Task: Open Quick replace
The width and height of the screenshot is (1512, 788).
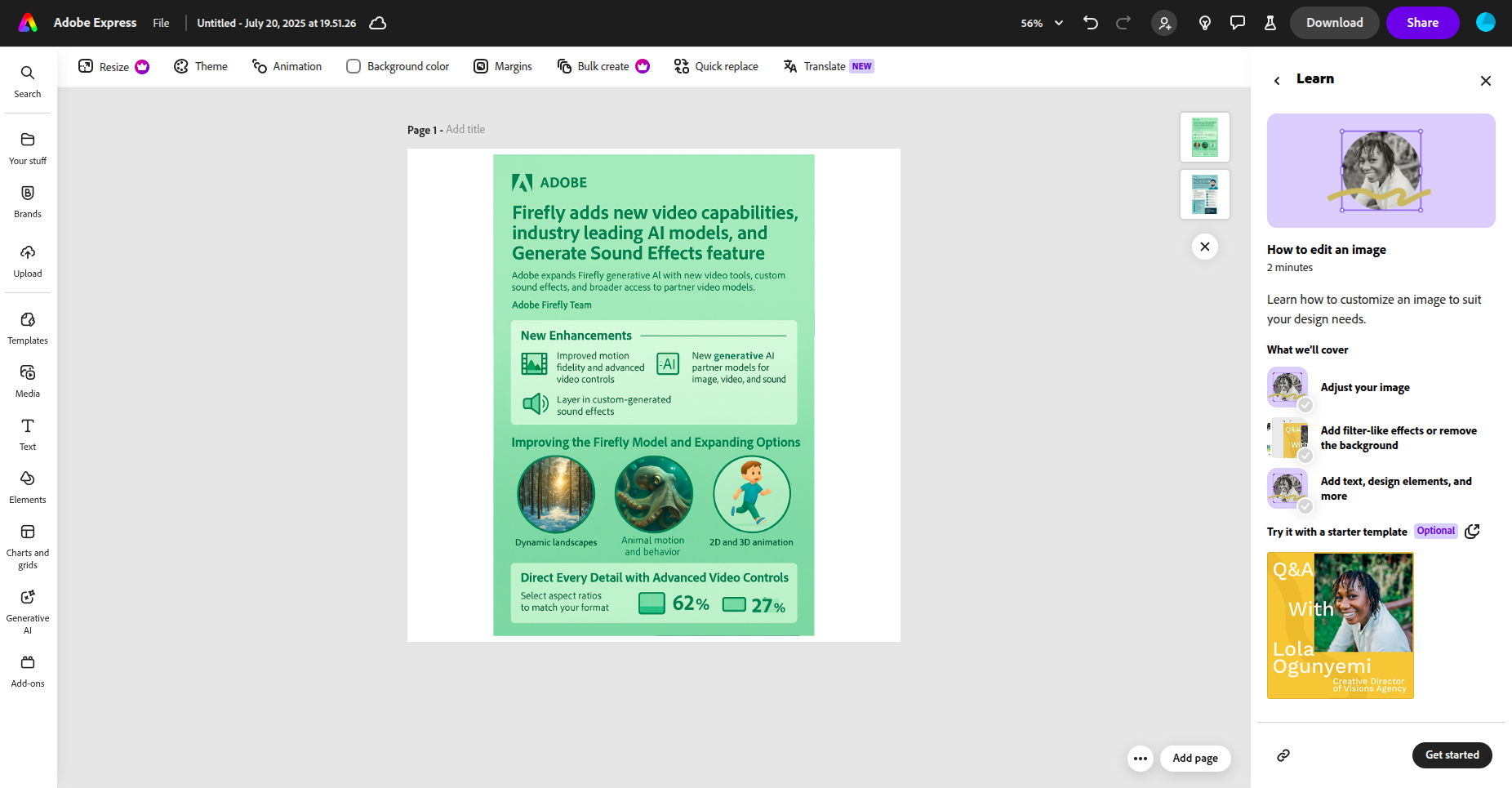Action: [x=716, y=66]
